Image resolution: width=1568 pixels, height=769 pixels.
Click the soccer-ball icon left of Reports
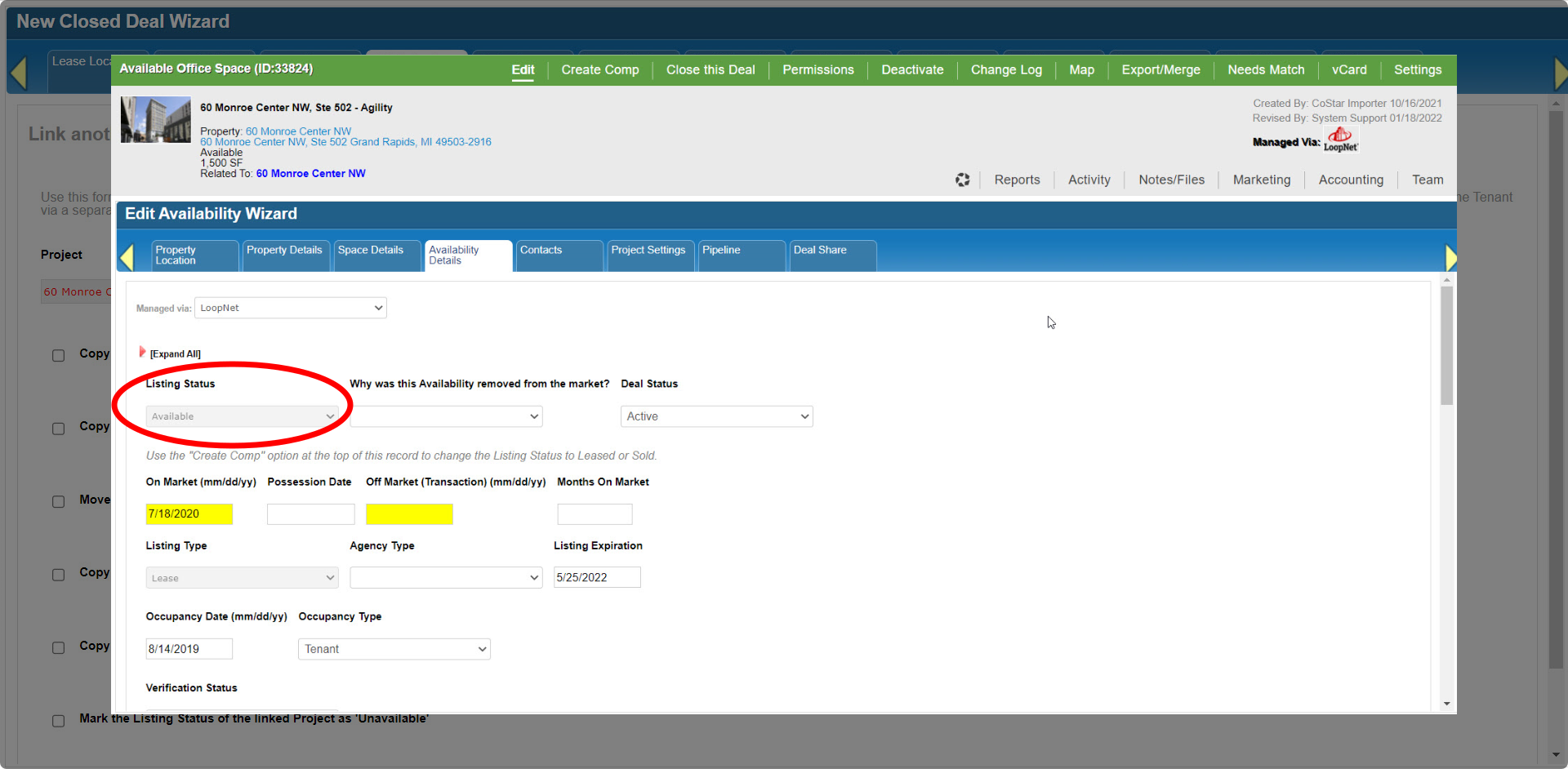[x=963, y=180]
